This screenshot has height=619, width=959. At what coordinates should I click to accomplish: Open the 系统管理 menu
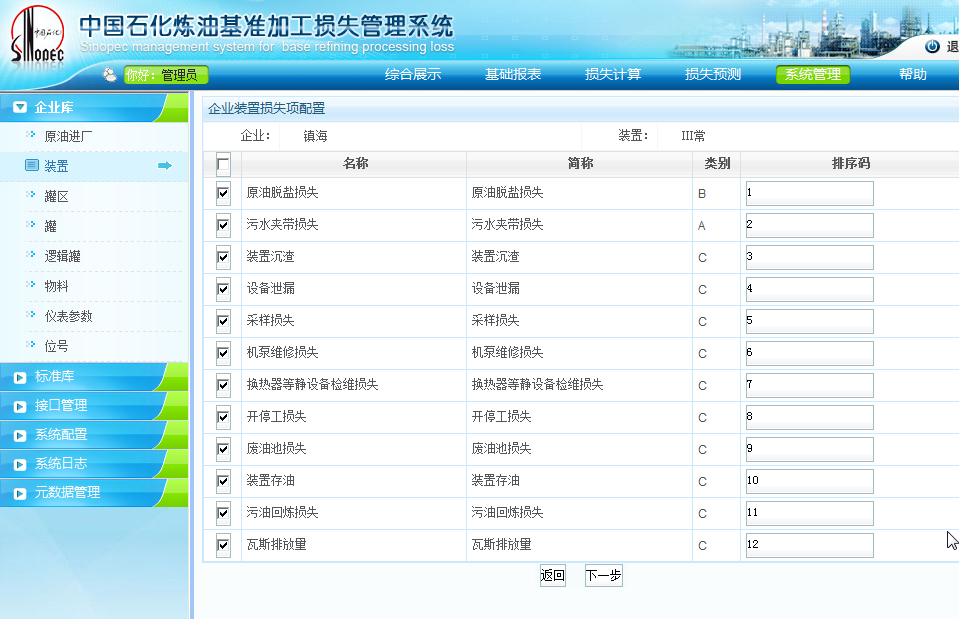813,75
